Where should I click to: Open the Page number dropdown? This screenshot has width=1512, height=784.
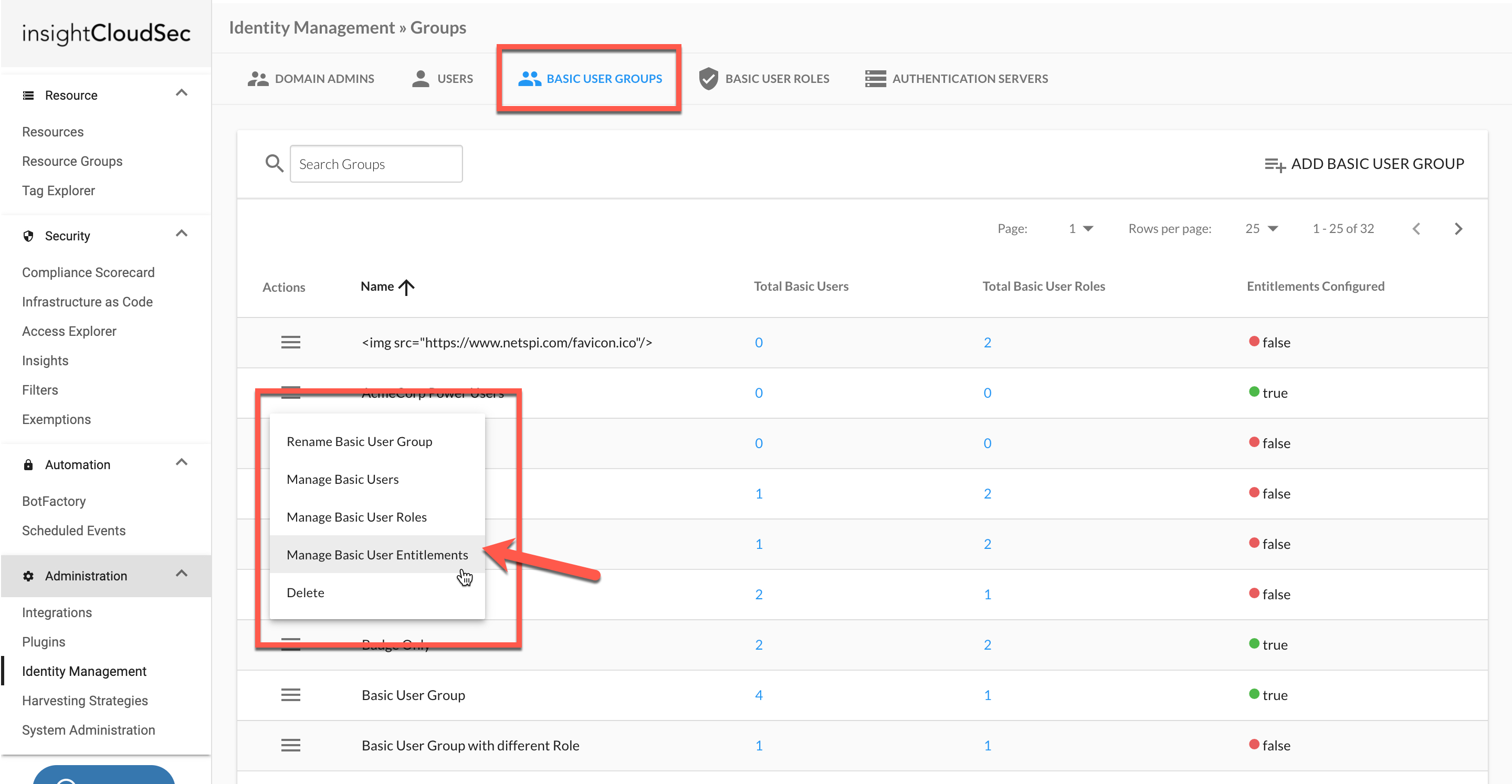[x=1080, y=229]
